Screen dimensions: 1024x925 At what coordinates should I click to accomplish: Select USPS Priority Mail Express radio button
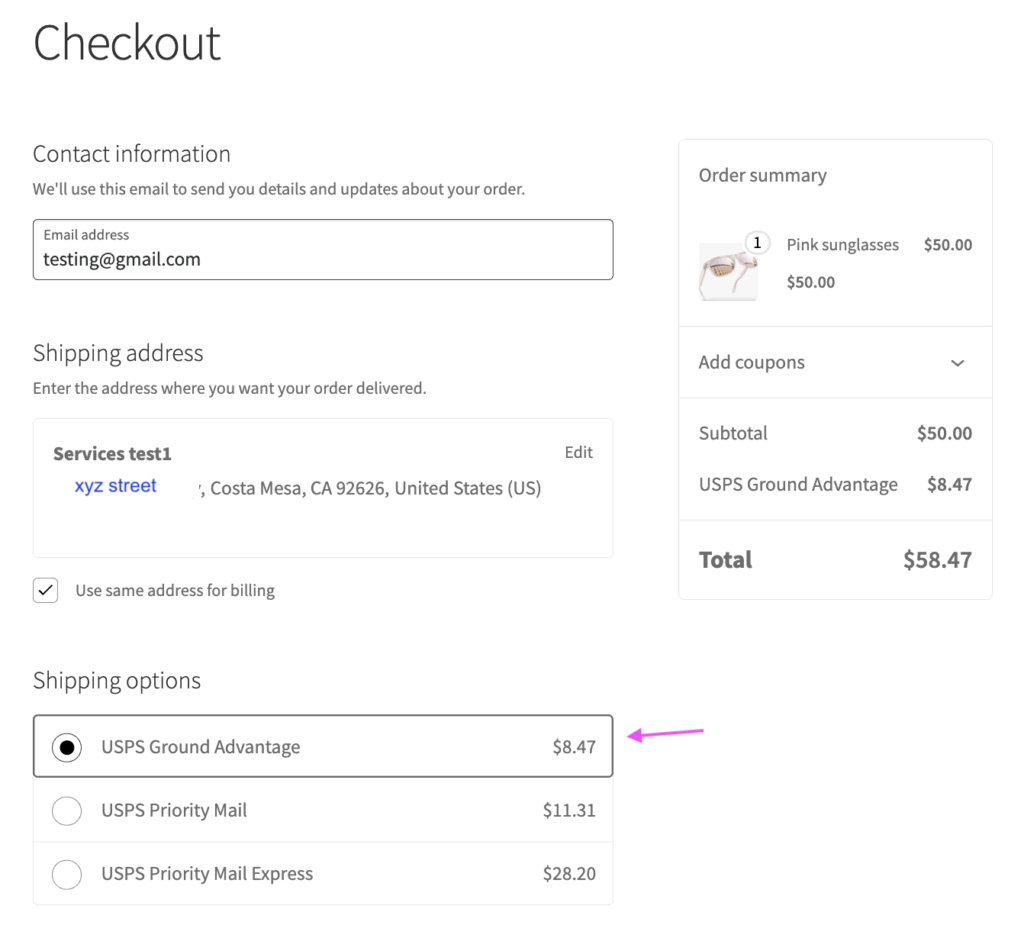click(x=67, y=874)
